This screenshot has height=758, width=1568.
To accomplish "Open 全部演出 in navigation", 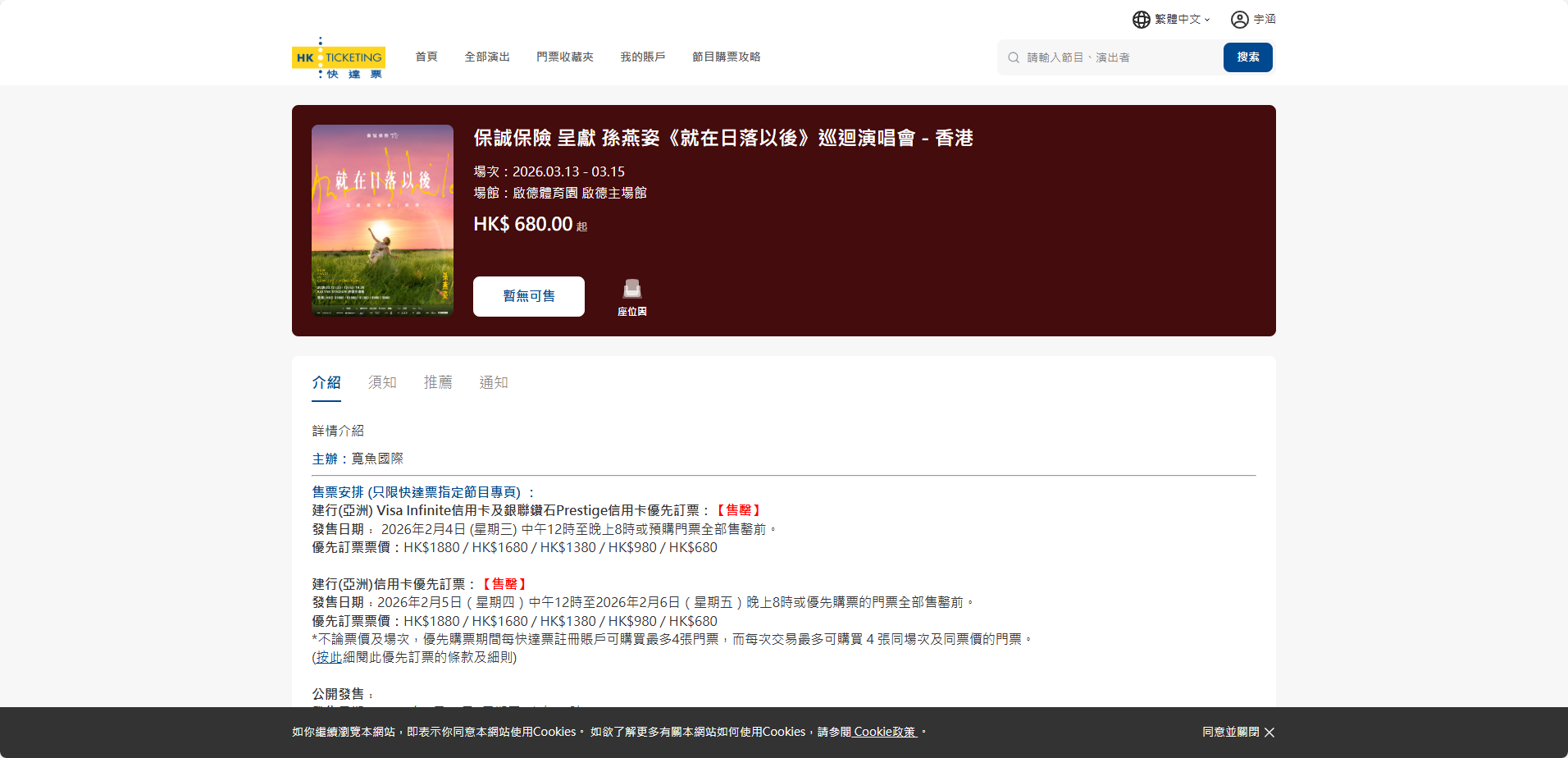I will pyautogui.click(x=487, y=57).
